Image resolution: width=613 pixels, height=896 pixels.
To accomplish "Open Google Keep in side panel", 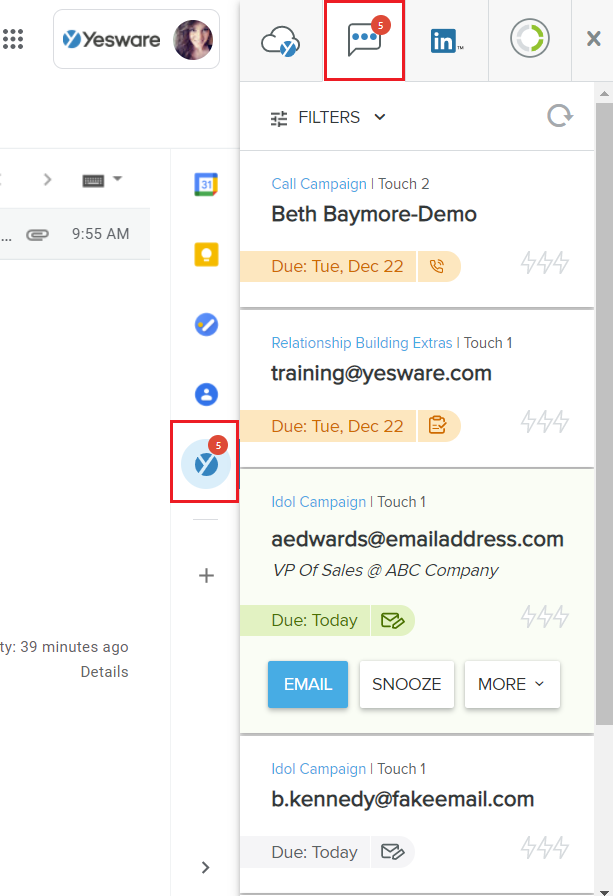I will (206, 254).
